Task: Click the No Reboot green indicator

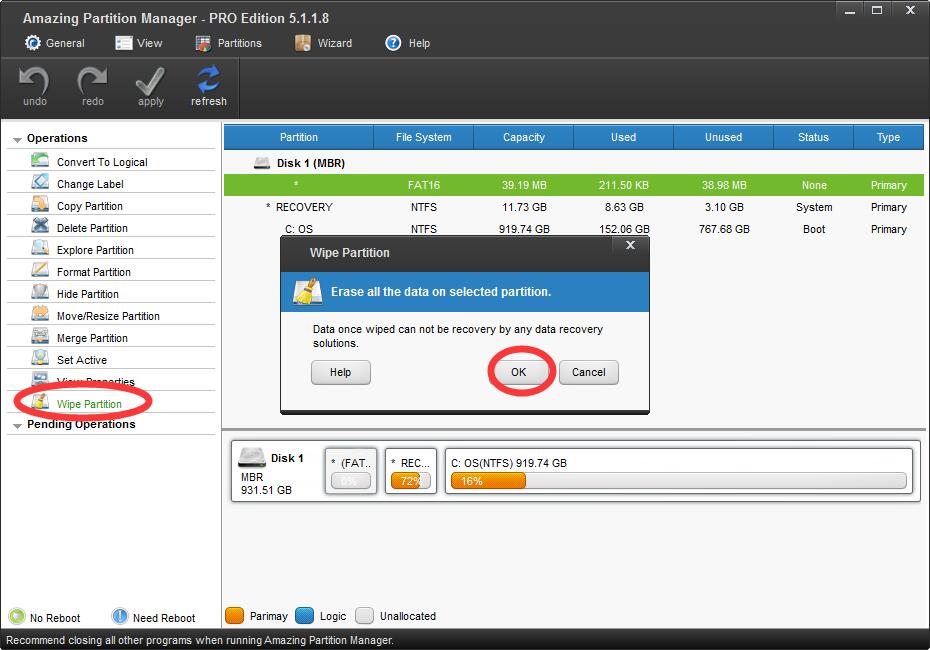Action: tap(17, 616)
